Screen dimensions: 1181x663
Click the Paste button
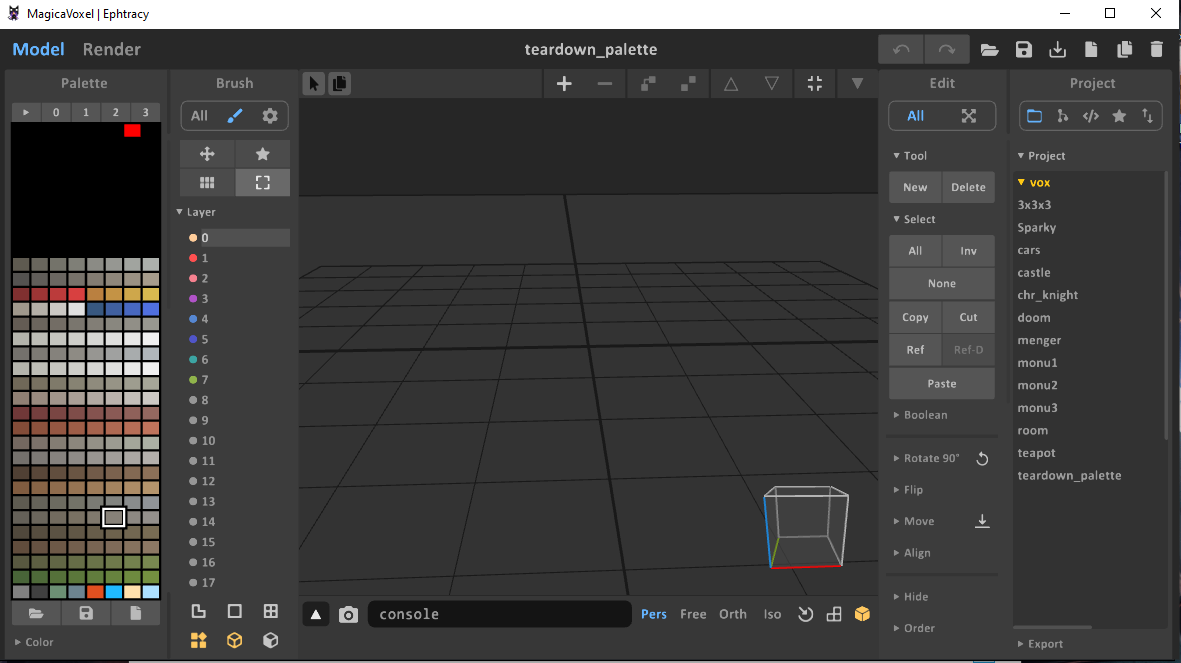click(x=942, y=383)
